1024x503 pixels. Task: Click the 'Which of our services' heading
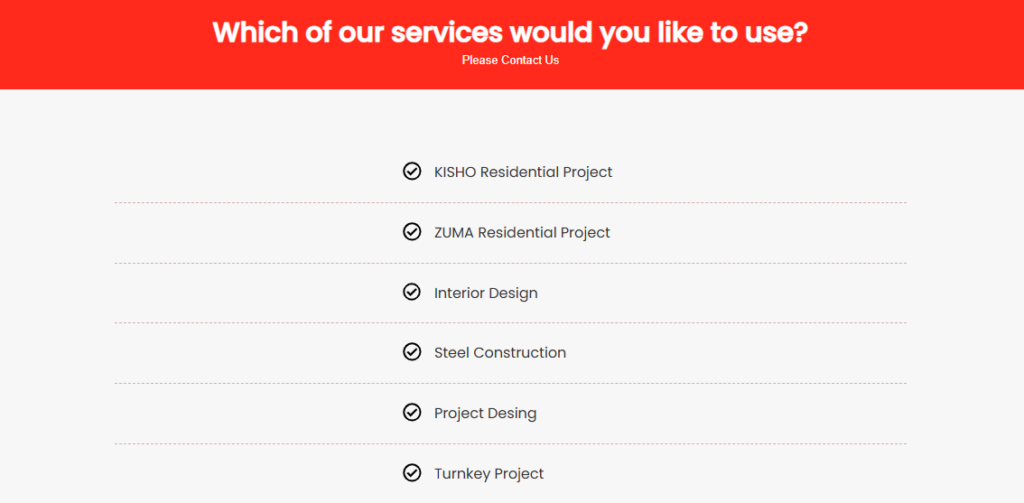511,32
